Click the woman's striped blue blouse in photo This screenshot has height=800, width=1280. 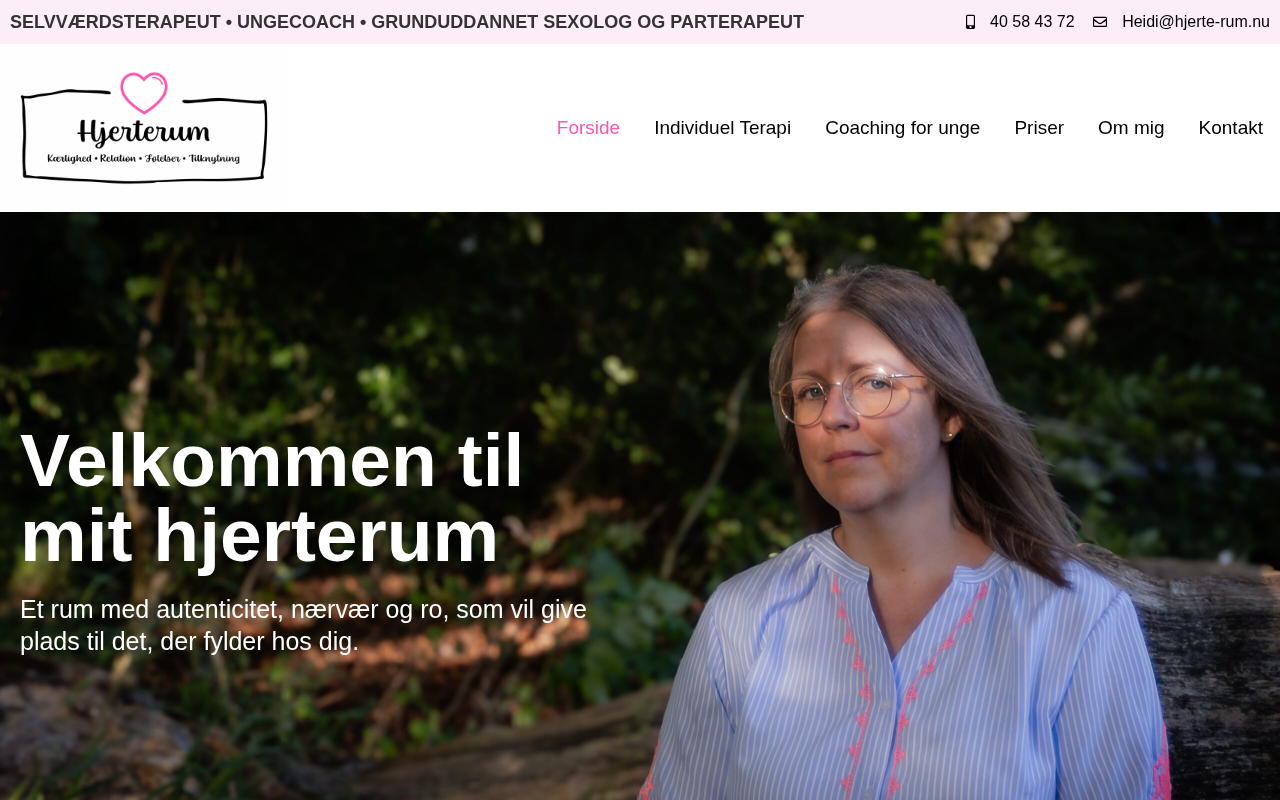pos(900,670)
